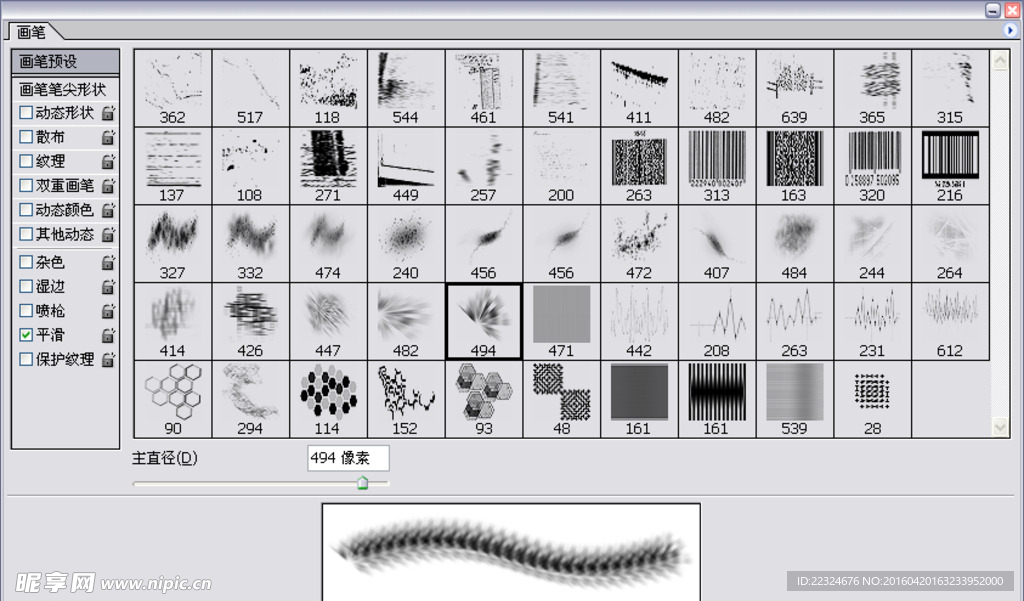
Task: Pick the 472 speckle brush
Action: (639, 244)
